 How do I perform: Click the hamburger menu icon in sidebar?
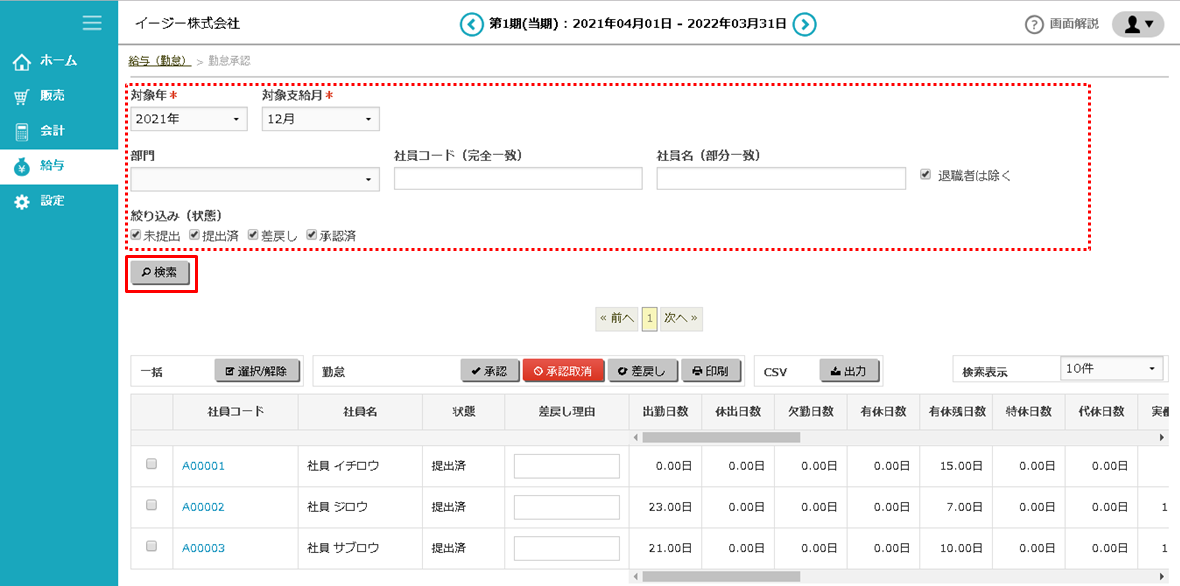[92, 23]
